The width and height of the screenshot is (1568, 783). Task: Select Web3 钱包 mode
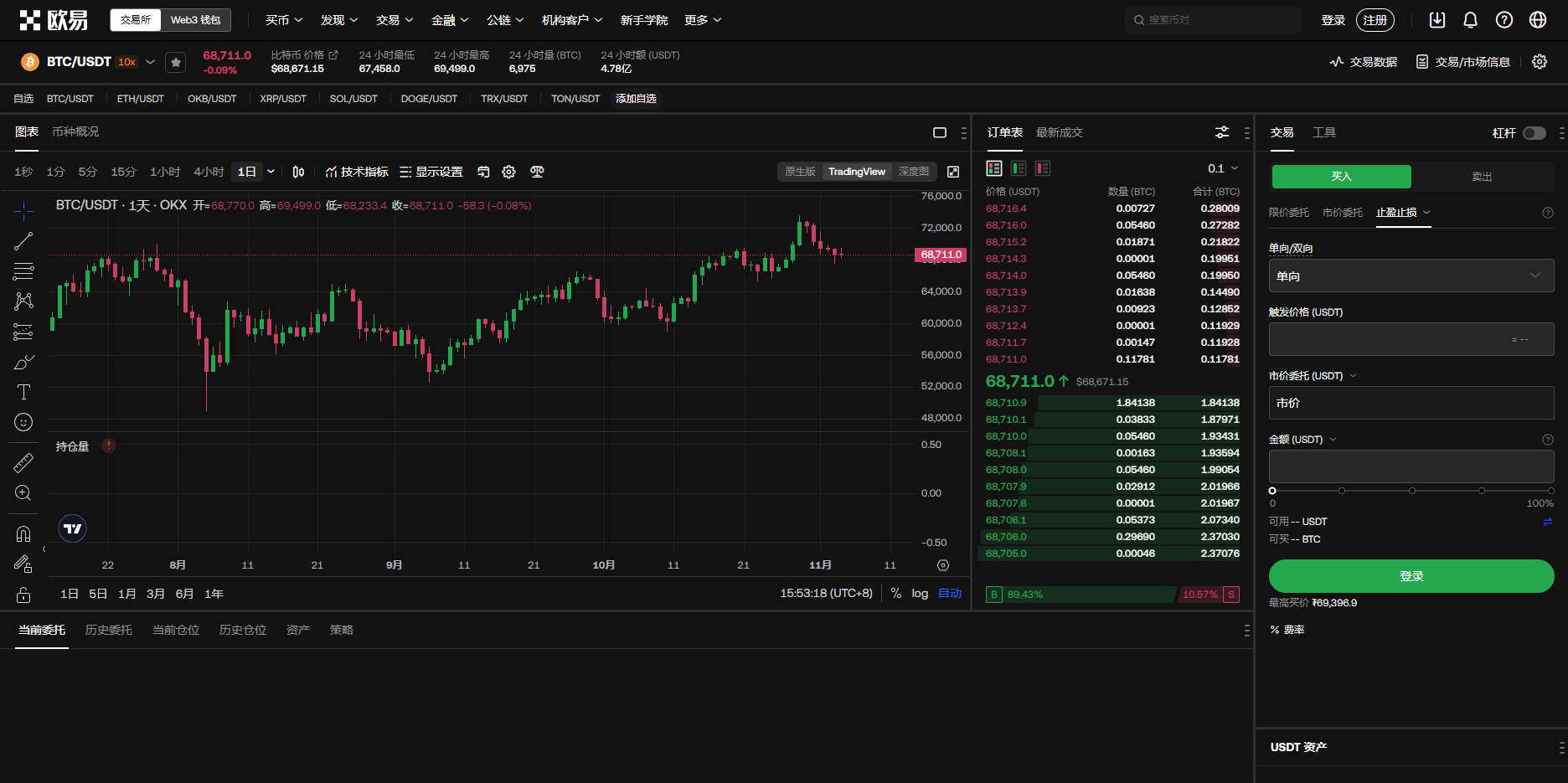[x=196, y=20]
